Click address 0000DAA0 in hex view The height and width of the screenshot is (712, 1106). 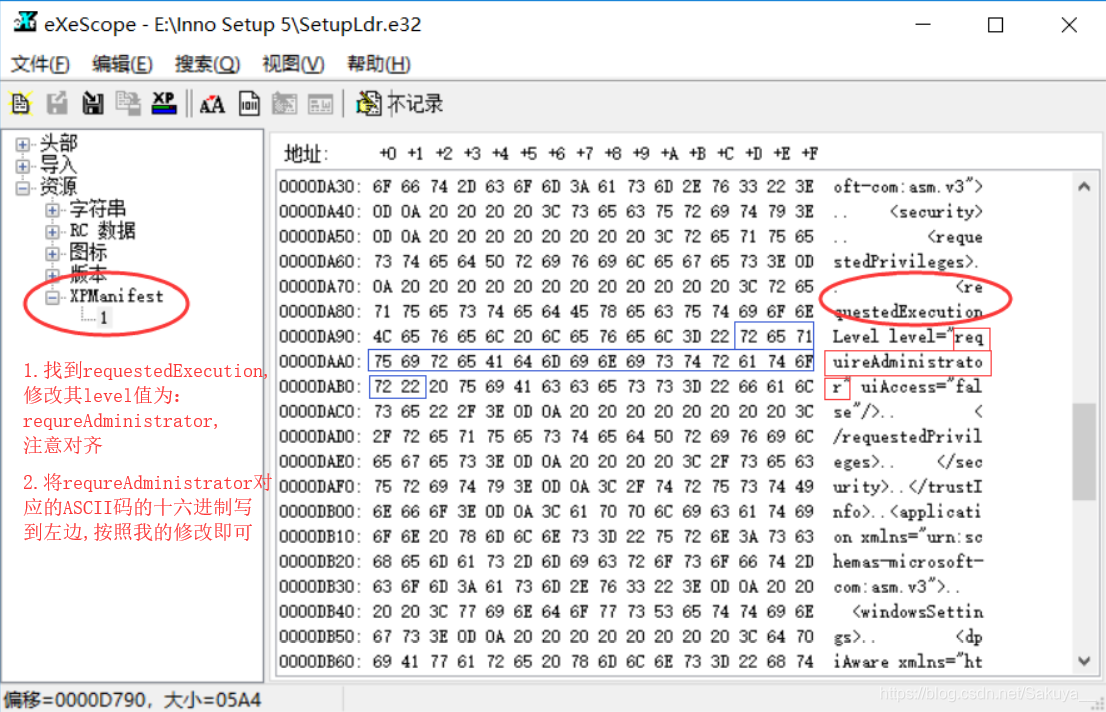click(x=320, y=362)
